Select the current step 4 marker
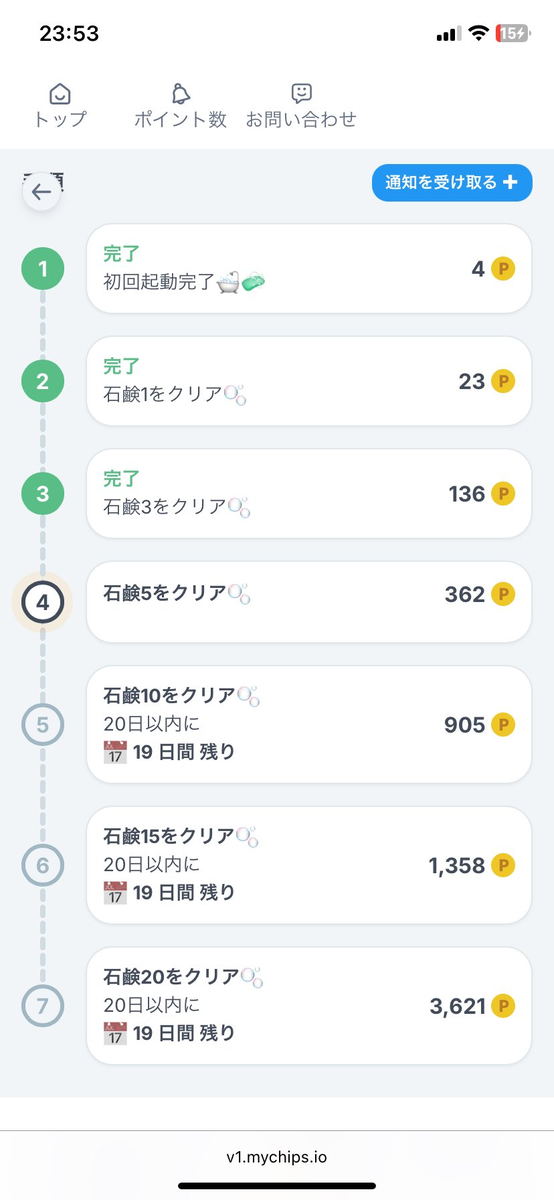Image resolution: width=554 pixels, height=1200 pixels. [x=42, y=602]
